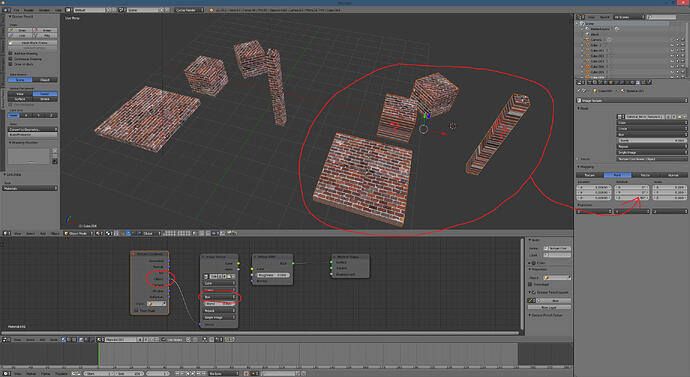Expand the Drawing Brushes panel
Viewport: 690px width, 377px height.
coord(24,143)
